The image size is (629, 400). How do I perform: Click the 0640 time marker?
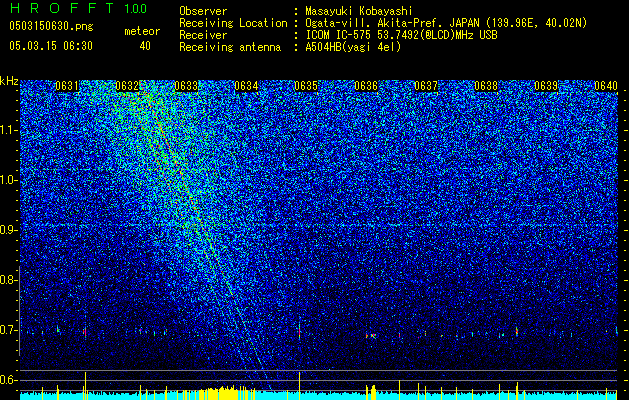tap(606, 86)
